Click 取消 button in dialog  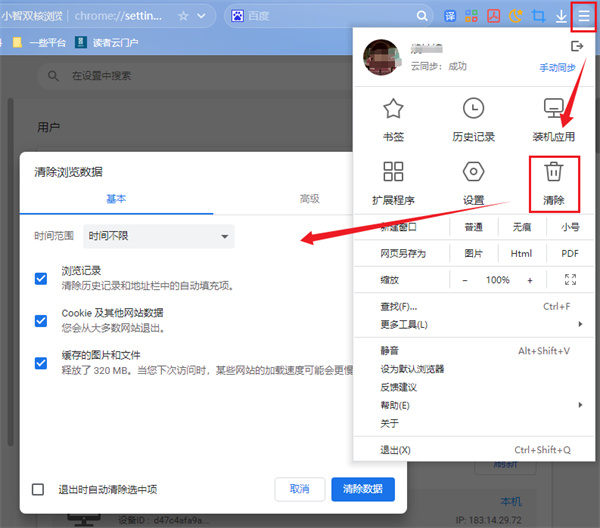click(x=300, y=489)
